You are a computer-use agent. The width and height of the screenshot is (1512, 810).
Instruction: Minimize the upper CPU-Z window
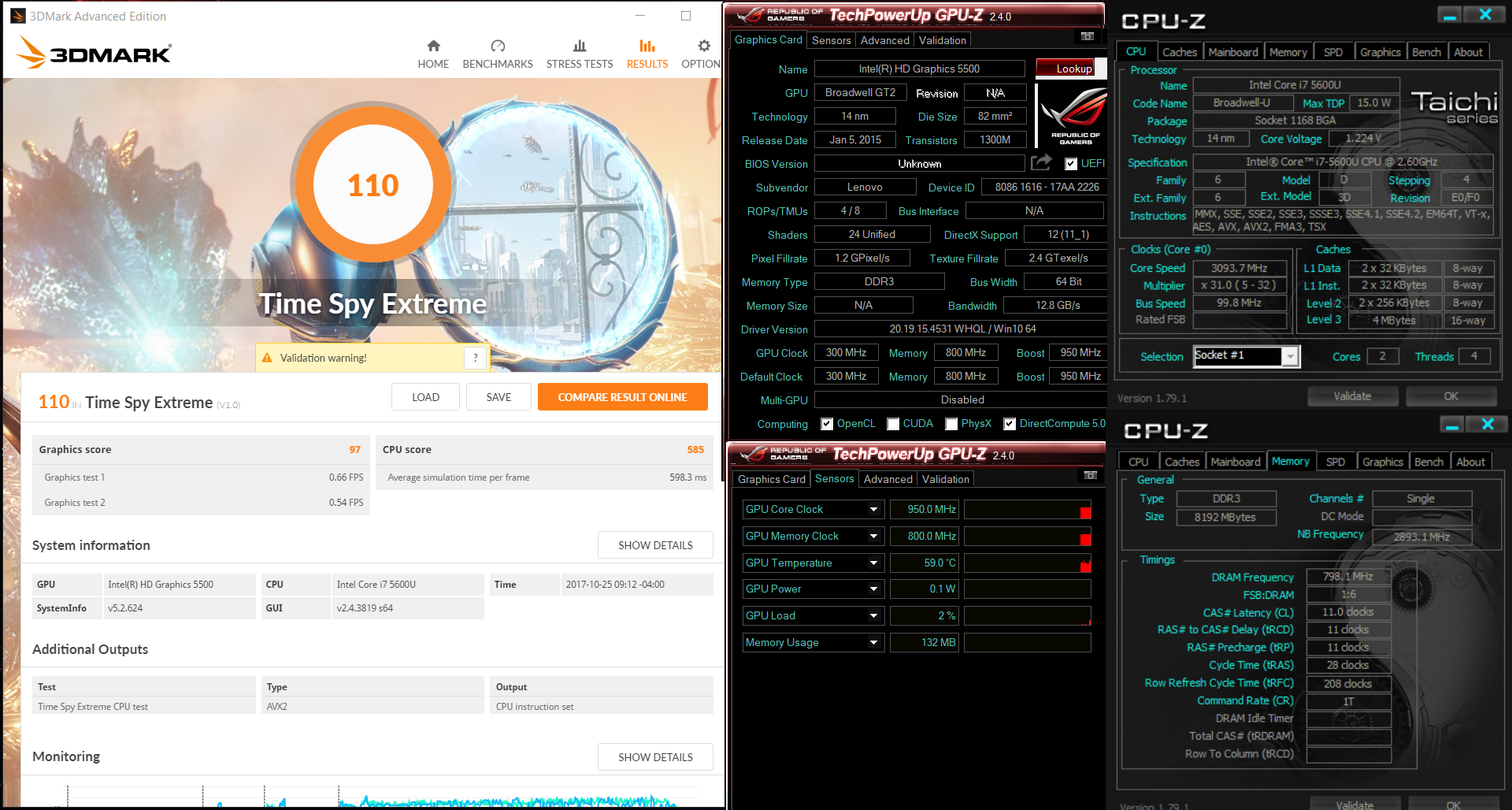1448,14
